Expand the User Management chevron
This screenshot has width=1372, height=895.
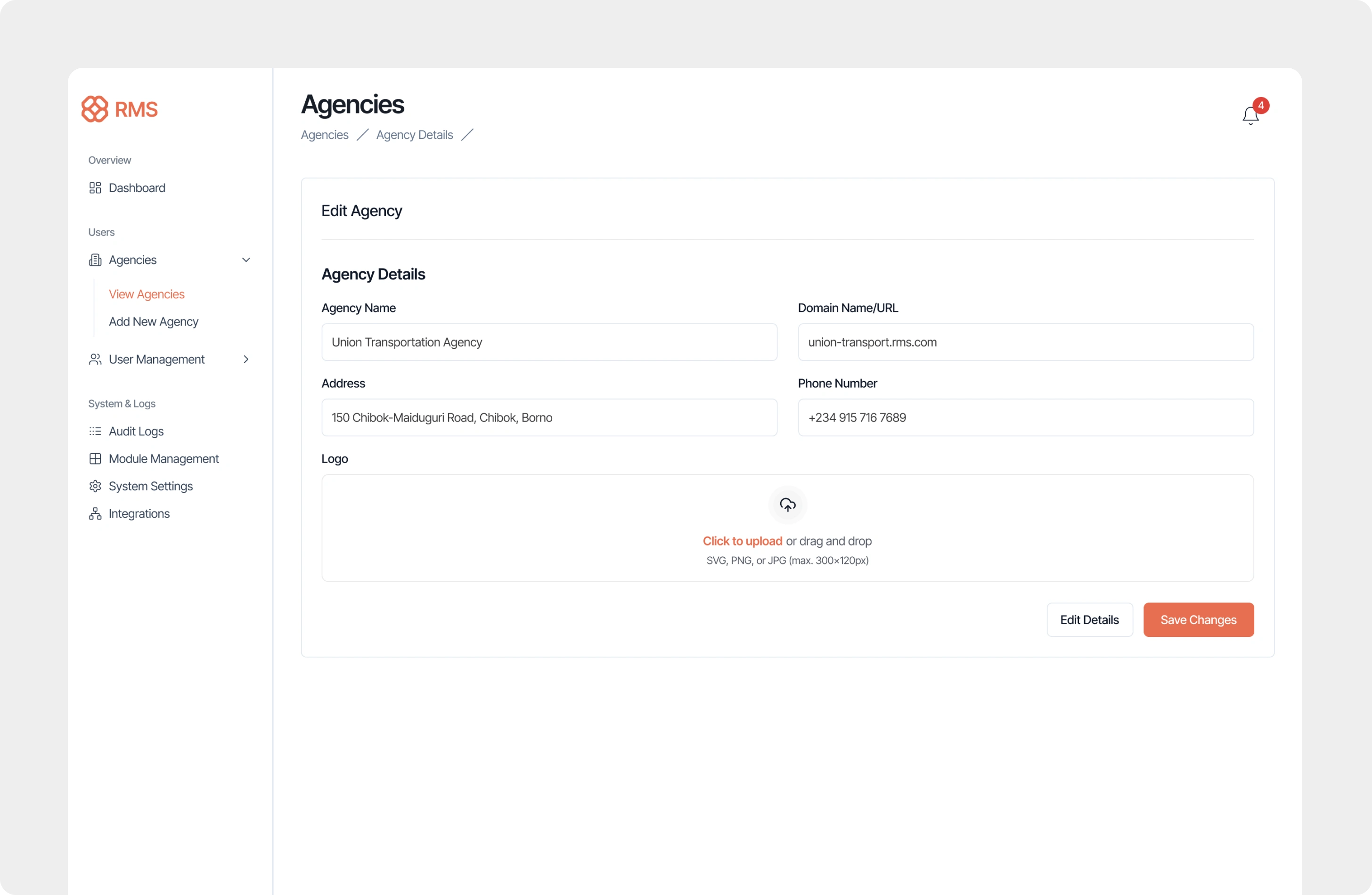point(246,359)
